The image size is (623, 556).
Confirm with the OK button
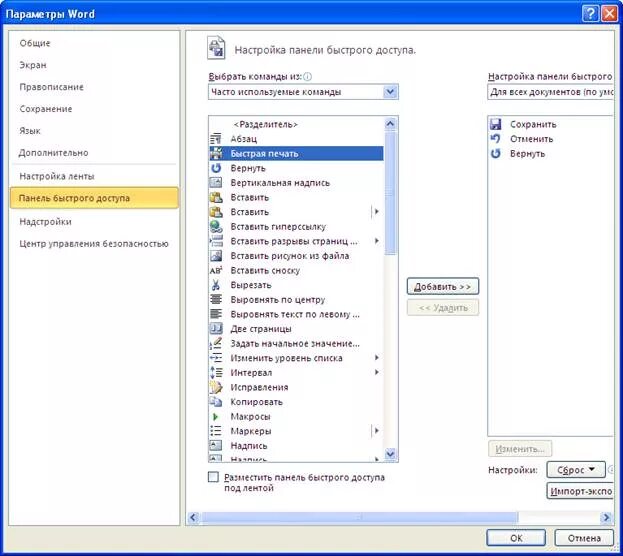[516, 538]
